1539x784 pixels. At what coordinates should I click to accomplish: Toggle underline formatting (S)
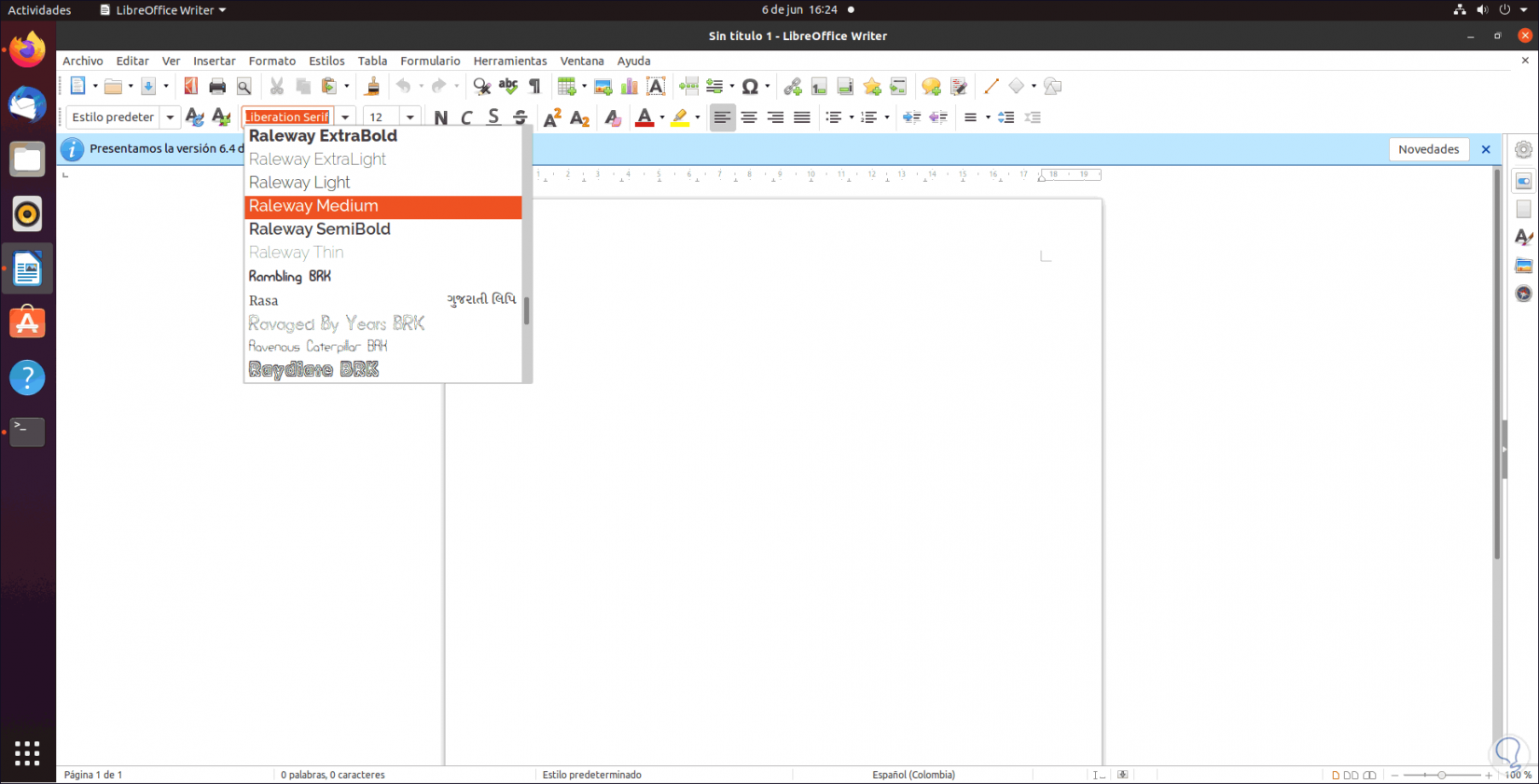(x=493, y=117)
